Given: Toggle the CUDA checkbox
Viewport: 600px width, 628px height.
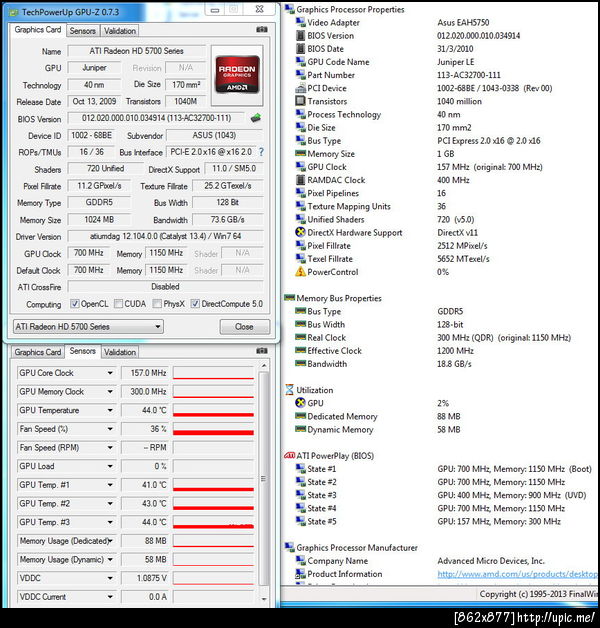Looking at the screenshot, I should 118,304.
